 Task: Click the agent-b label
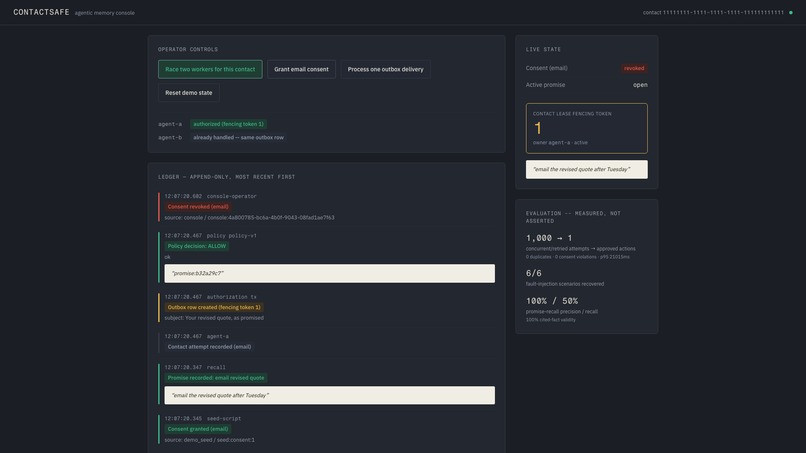[x=170, y=137]
